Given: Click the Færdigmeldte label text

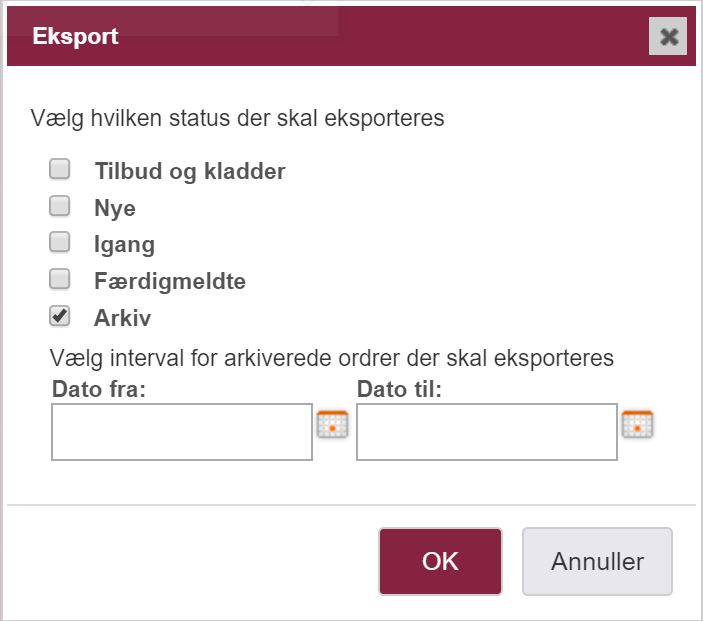Looking at the screenshot, I should [x=170, y=282].
